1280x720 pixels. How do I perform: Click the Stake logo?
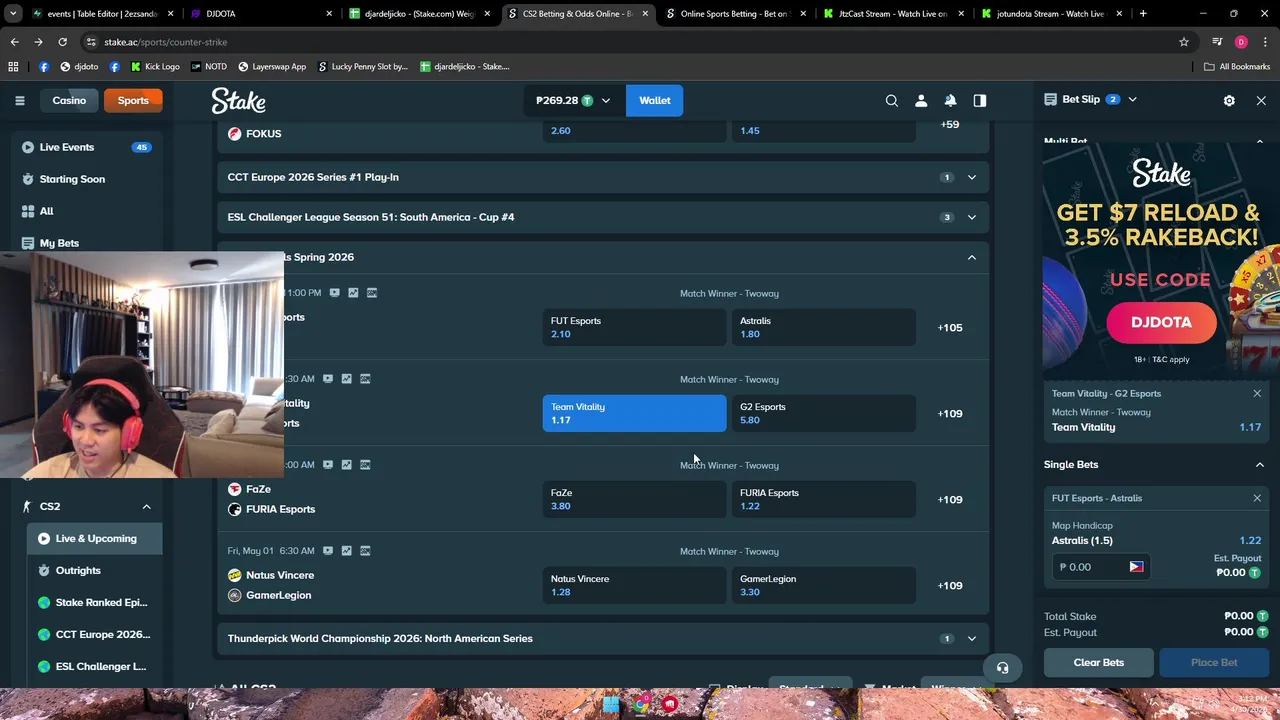point(238,100)
